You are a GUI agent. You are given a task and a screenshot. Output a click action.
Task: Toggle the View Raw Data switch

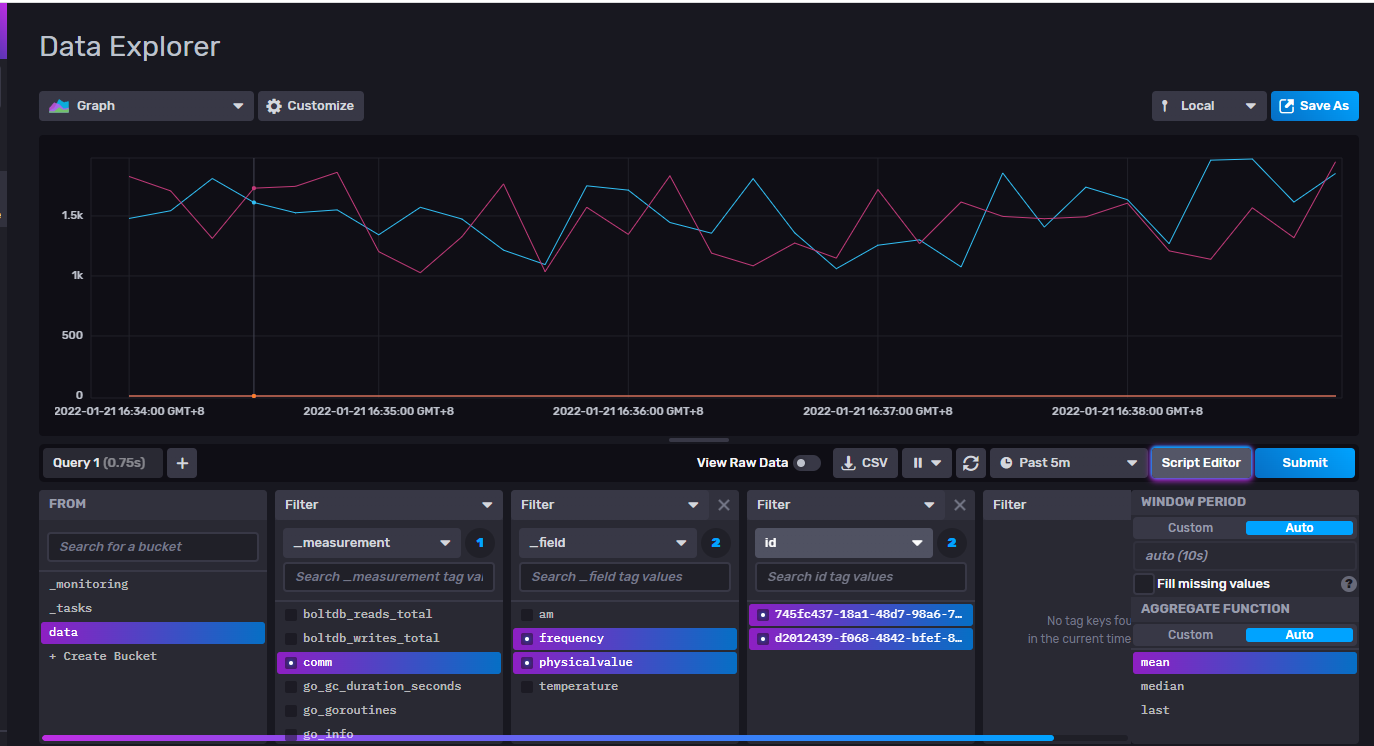(x=806, y=463)
